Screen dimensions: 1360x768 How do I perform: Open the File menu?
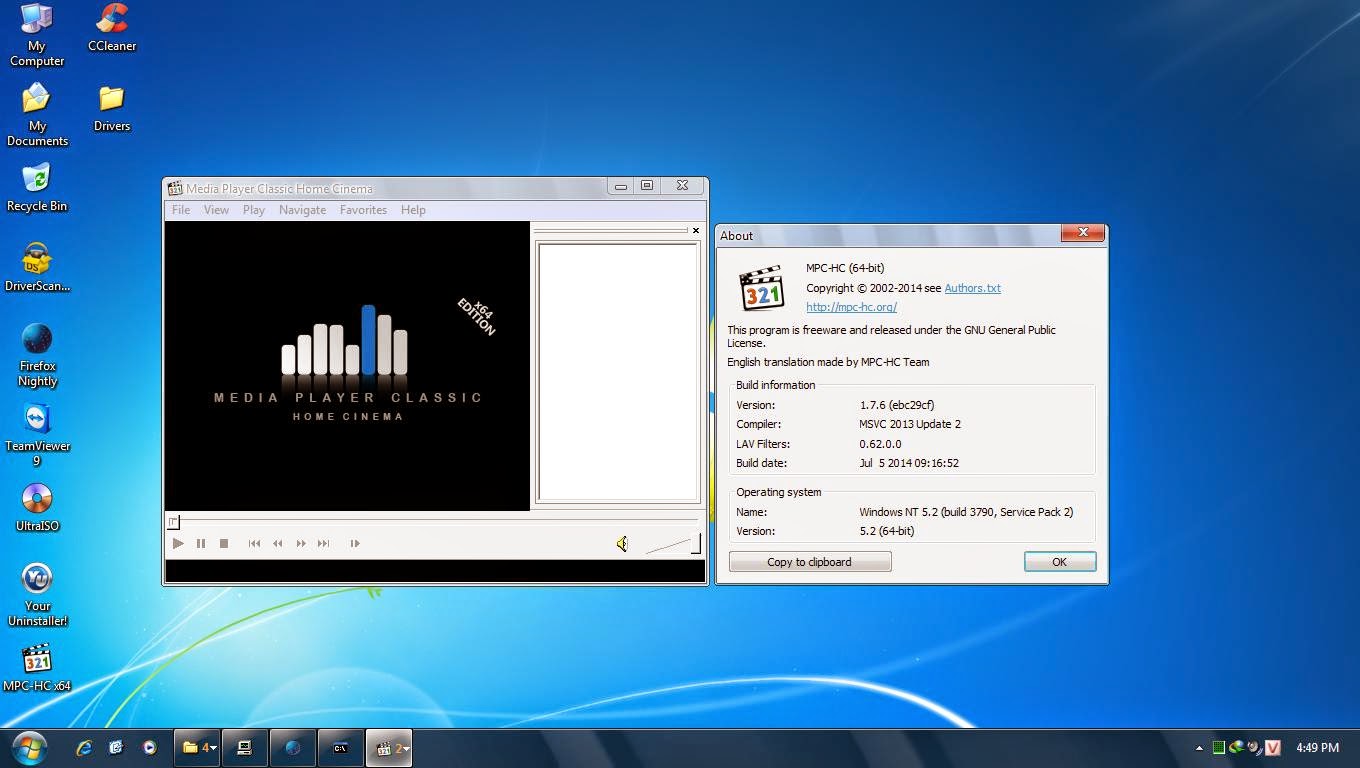(x=181, y=210)
